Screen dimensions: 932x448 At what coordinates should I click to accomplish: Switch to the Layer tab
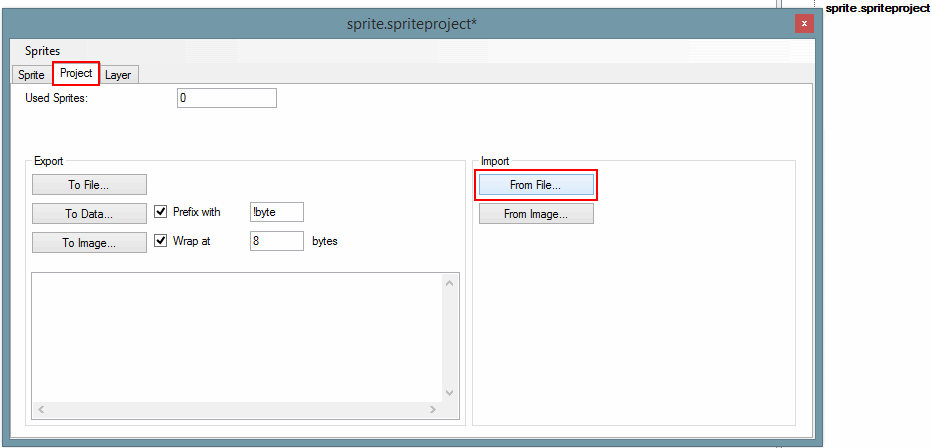(118, 75)
